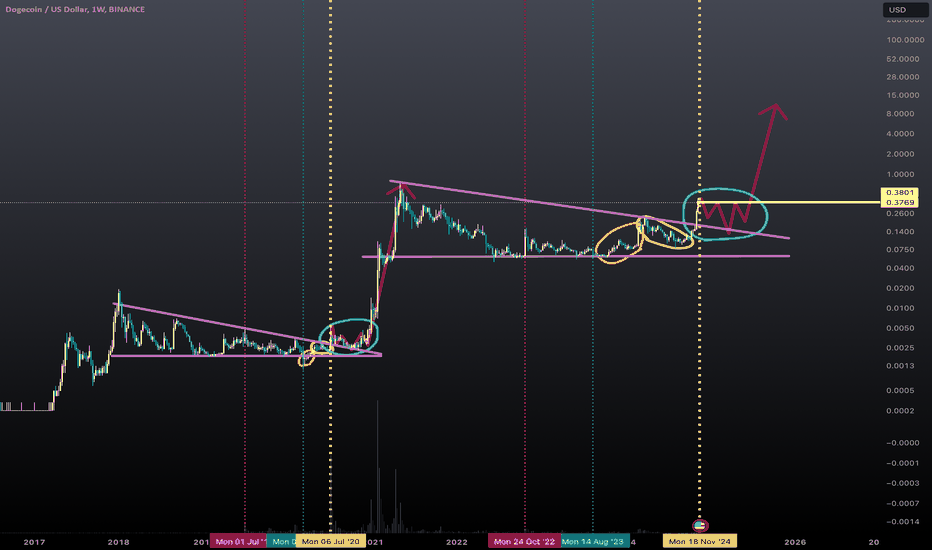
Task: Click the 0.1400 price axis value
Action: tap(900, 231)
